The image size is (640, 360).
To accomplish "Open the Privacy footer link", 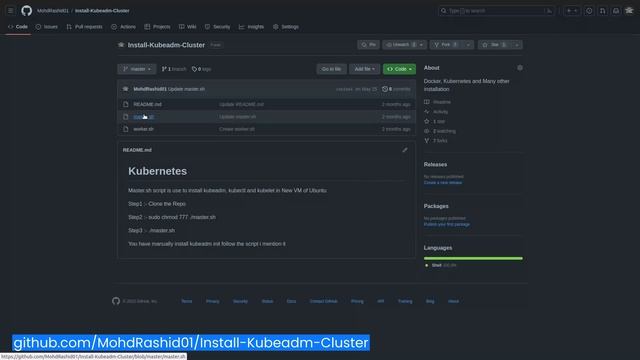I will coord(213,301).
